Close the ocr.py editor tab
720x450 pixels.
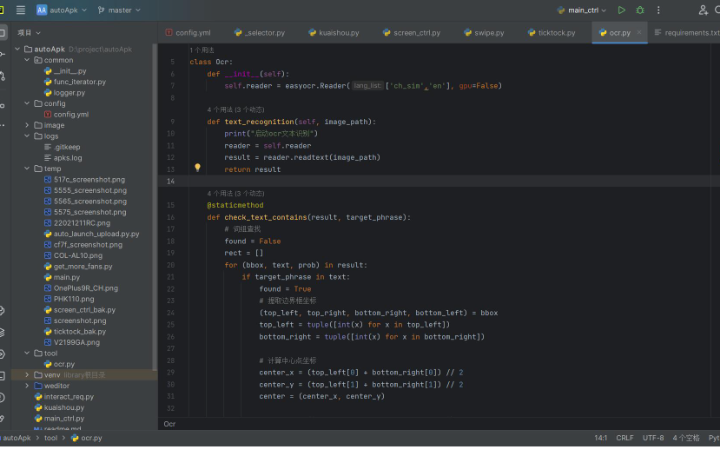pos(639,32)
